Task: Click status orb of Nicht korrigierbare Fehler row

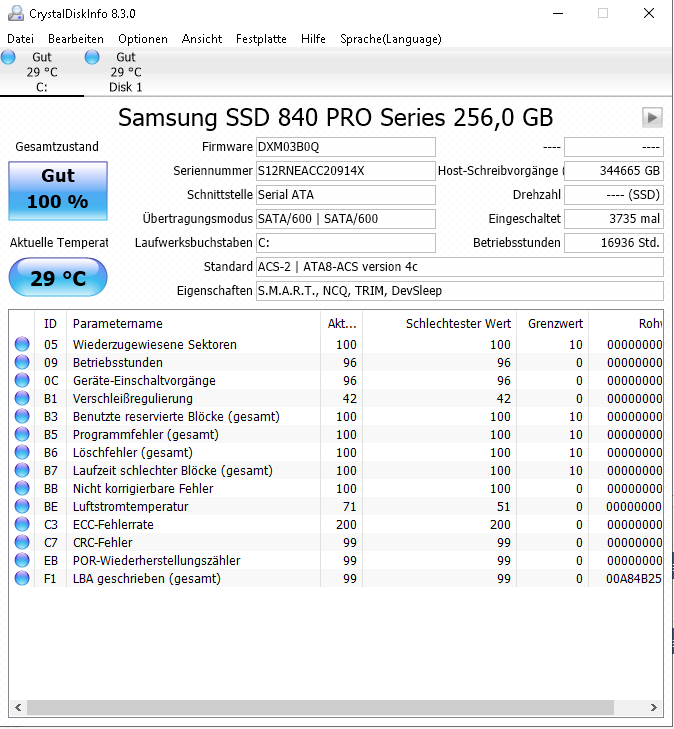Action: 22,488
